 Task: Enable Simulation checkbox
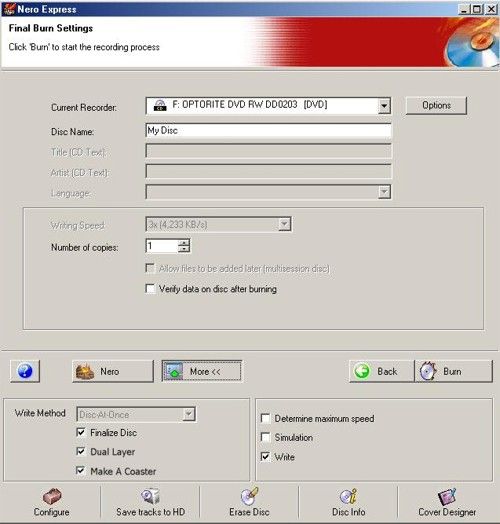coord(265,437)
